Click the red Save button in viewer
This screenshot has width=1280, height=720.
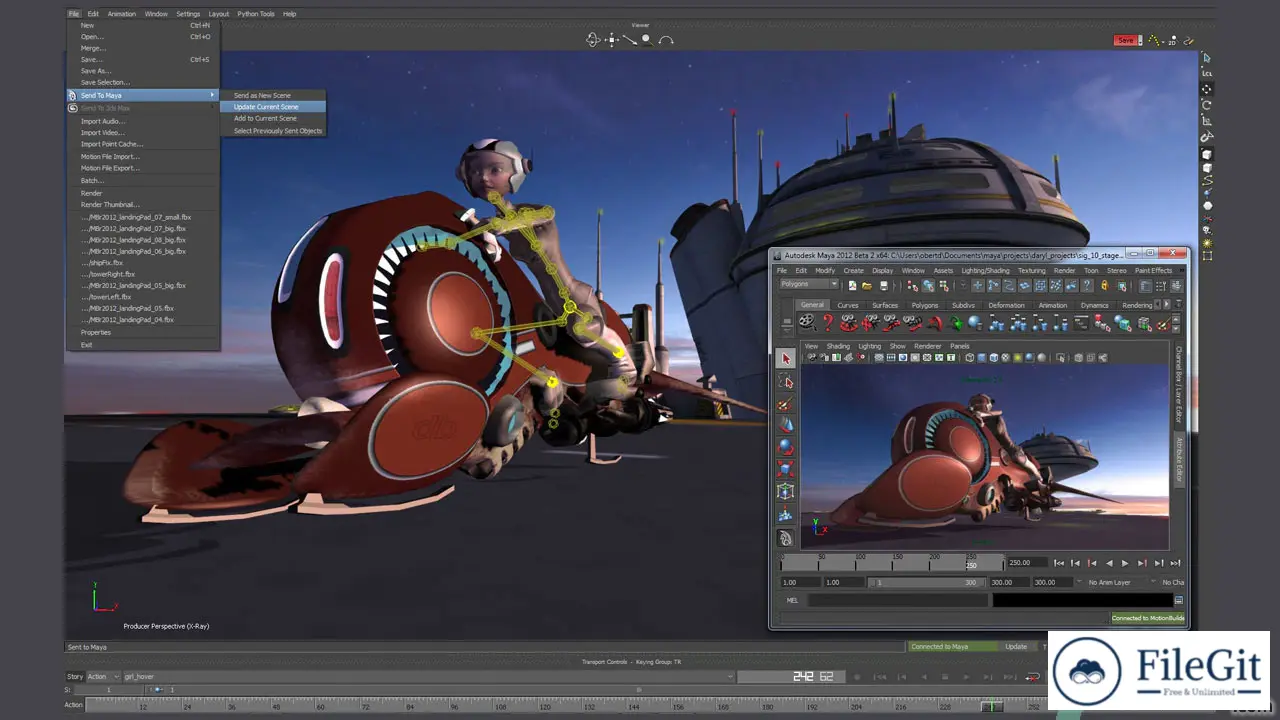coord(1126,40)
